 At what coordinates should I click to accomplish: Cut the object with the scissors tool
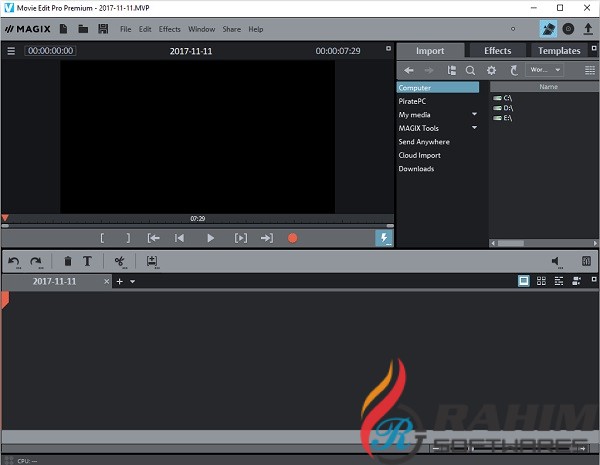120,262
